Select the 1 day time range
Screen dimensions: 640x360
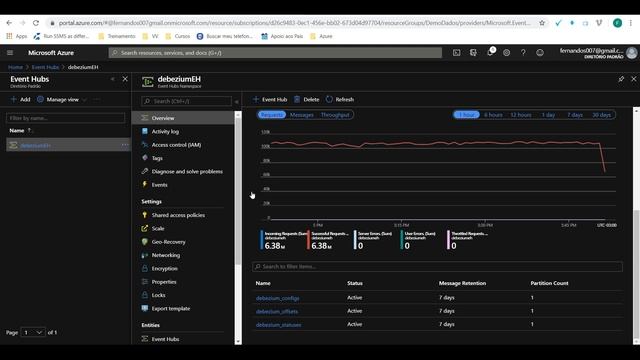[x=548, y=115]
